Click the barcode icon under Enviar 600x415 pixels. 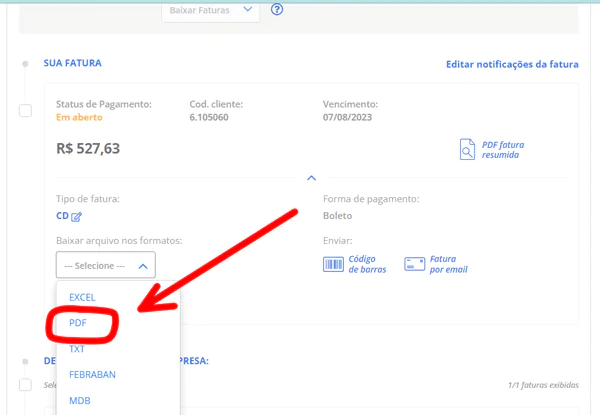[332, 264]
